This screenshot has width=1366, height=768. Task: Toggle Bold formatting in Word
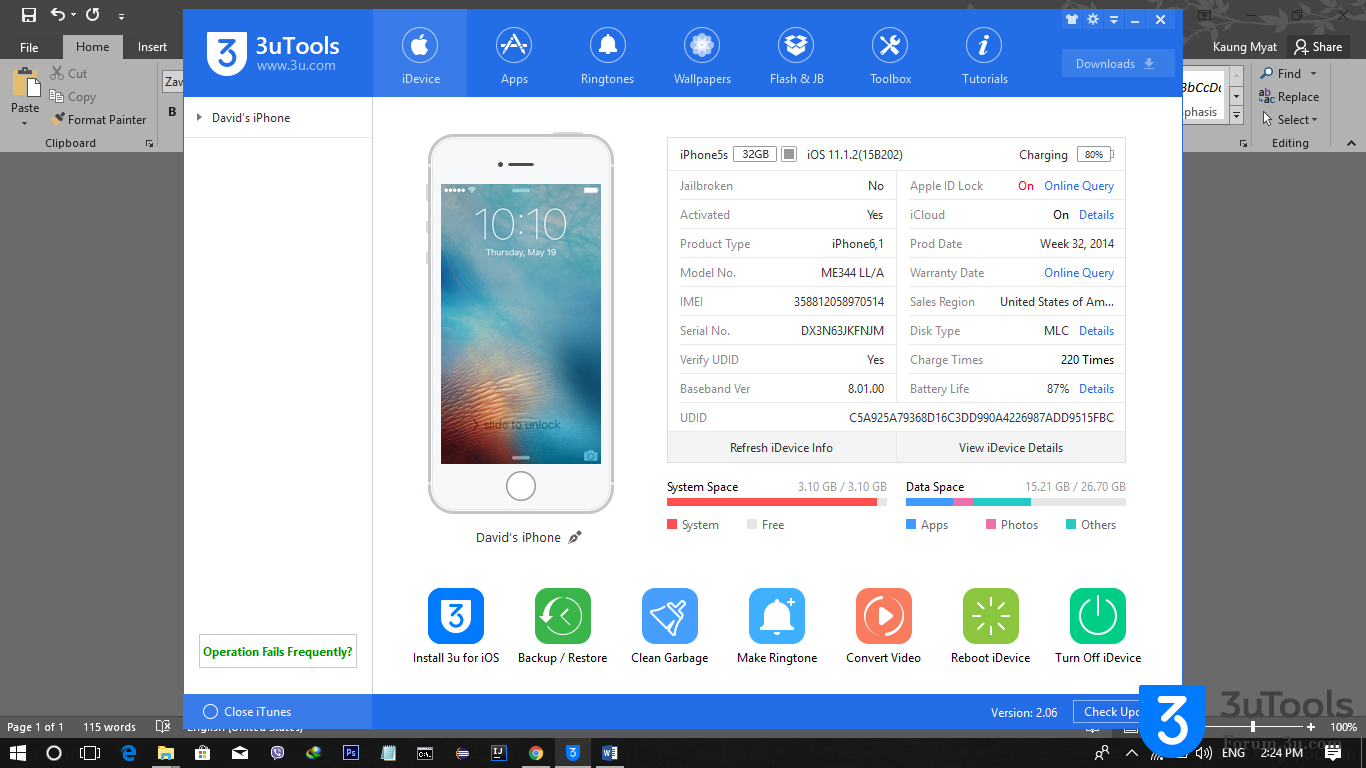[x=172, y=112]
